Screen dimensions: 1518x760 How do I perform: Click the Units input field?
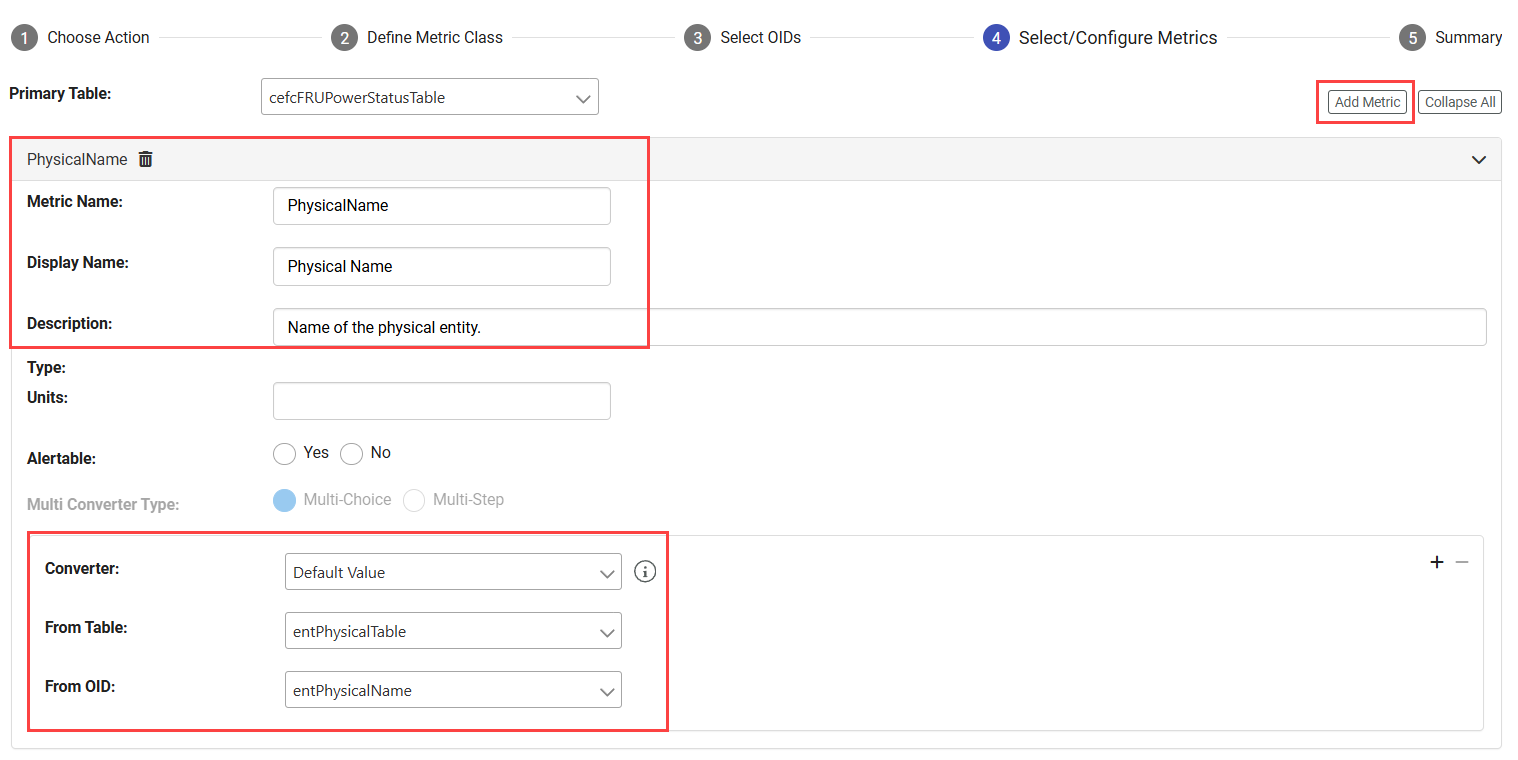tap(441, 401)
